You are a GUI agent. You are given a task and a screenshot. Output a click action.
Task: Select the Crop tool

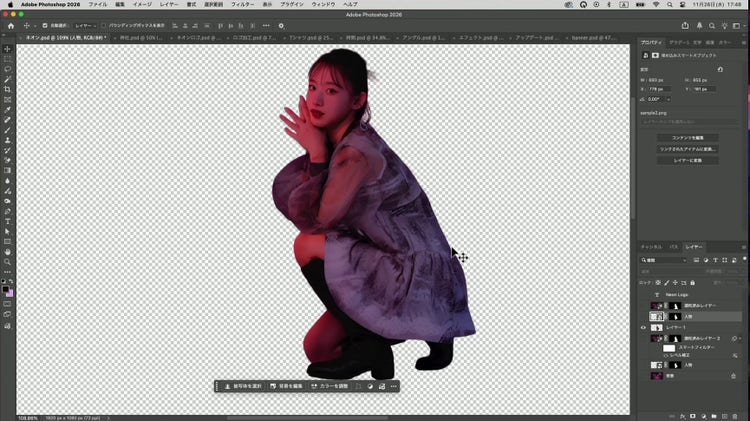pyautogui.click(x=8, y=89)
